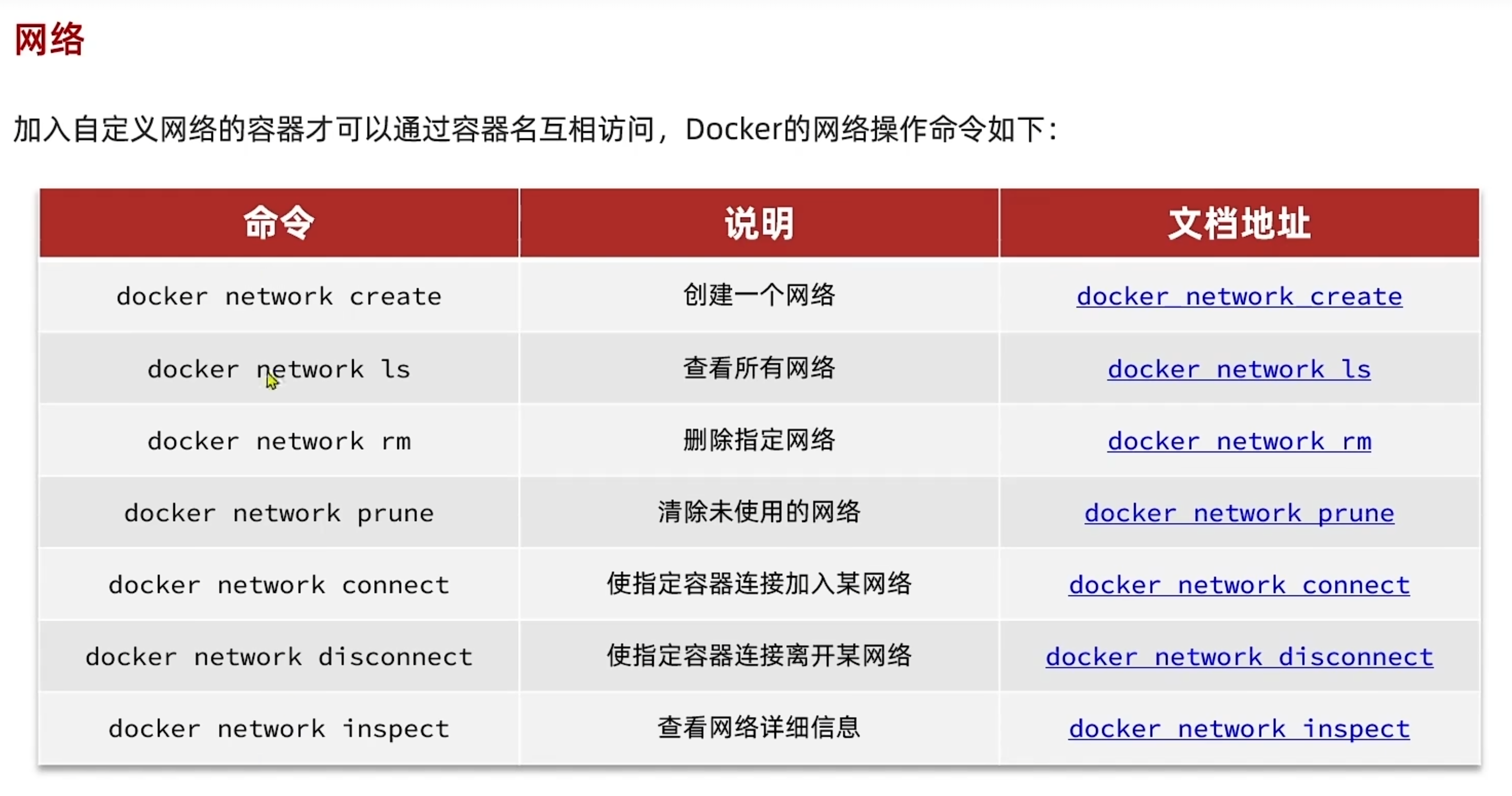This screenshot has width=1512, height=796.
Task: Select the plain docker network connect command cell
Action: coord(279,585)
